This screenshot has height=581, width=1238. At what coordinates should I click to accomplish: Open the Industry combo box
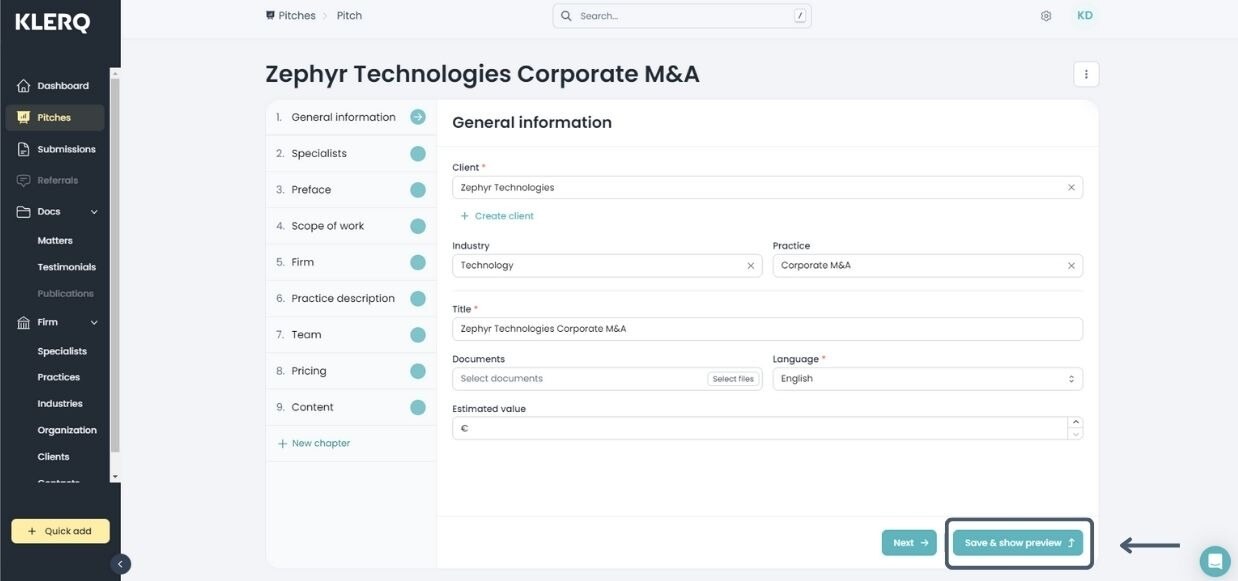[607, 265]
